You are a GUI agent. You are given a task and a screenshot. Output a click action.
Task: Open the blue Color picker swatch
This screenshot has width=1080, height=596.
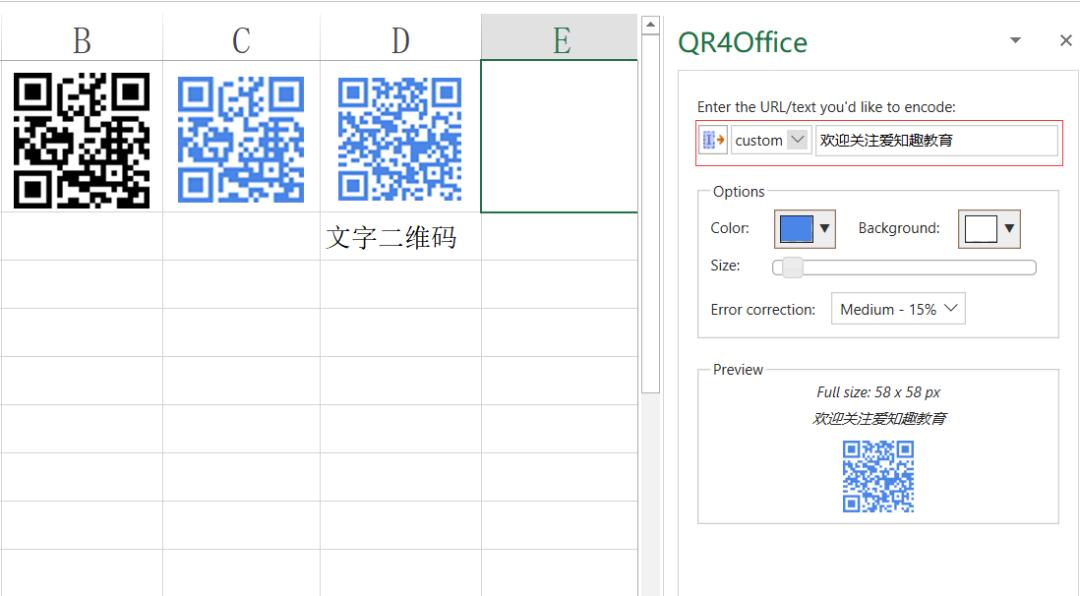pos(804,229)
